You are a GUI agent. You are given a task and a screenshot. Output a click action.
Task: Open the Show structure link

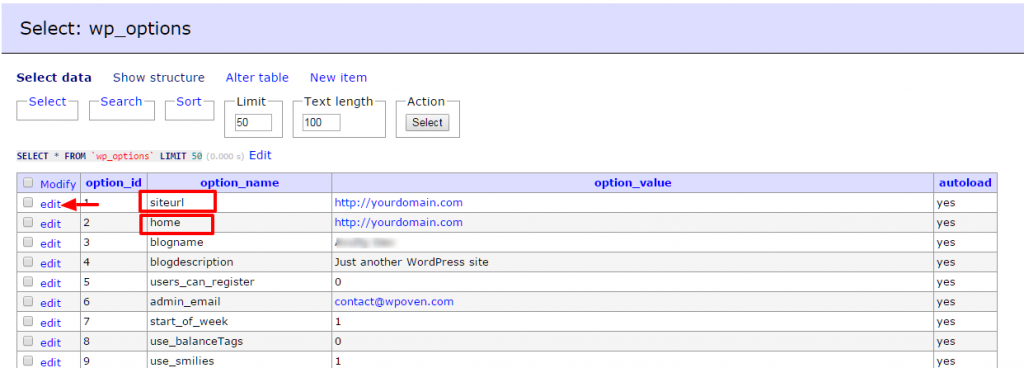point(159,78)
